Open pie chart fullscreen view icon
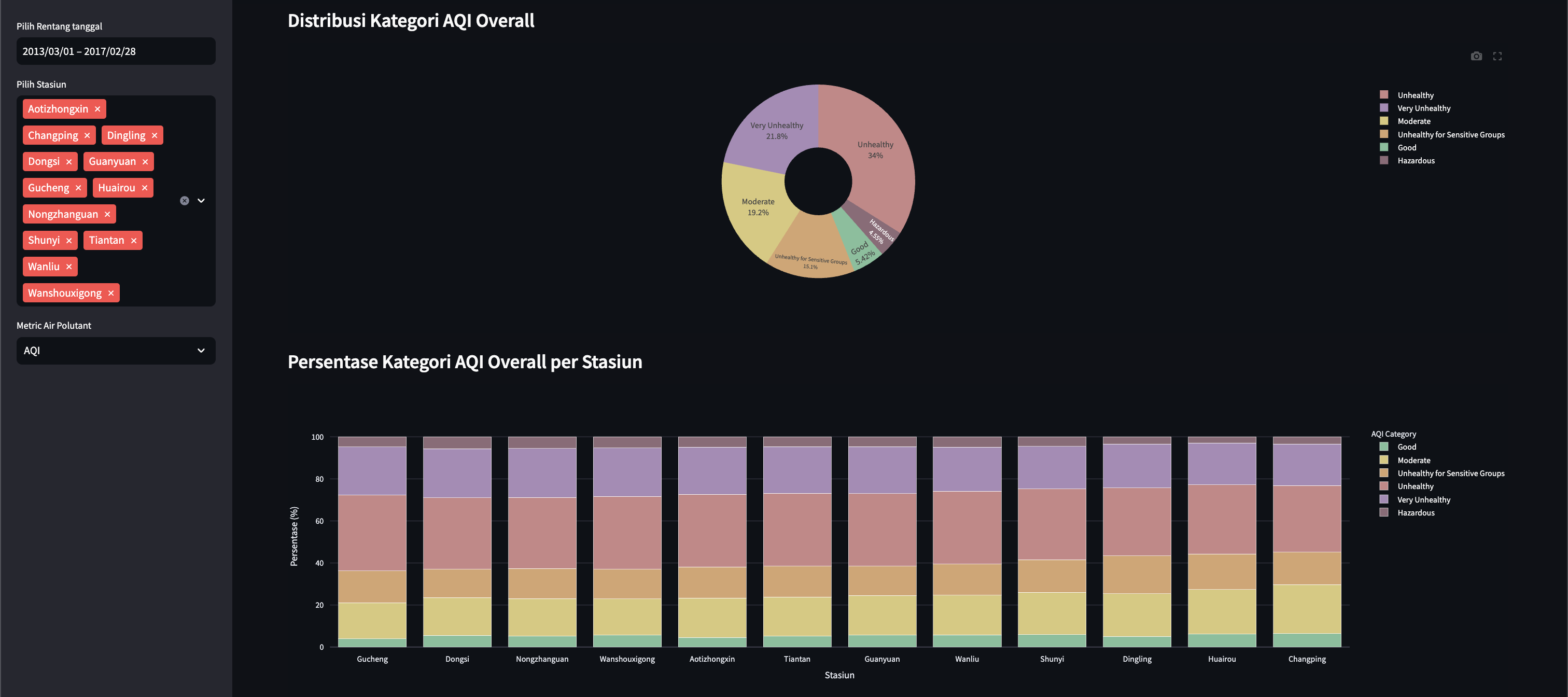1568x697 pixels. [1497, 56]
